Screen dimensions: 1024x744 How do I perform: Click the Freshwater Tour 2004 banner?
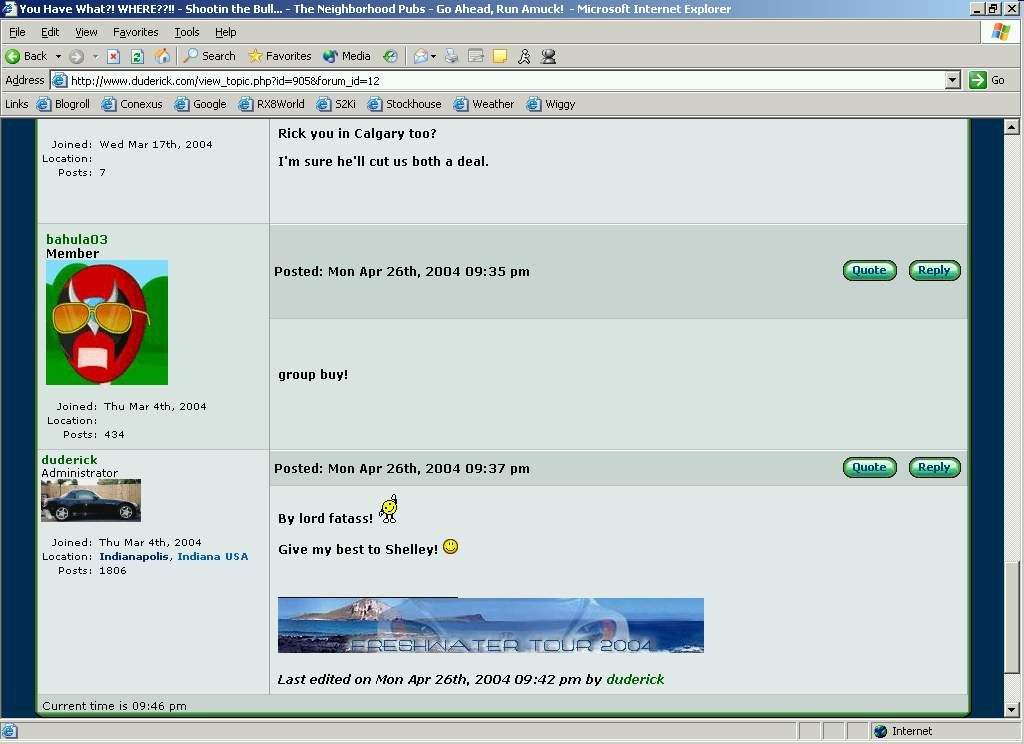[490, 625]
